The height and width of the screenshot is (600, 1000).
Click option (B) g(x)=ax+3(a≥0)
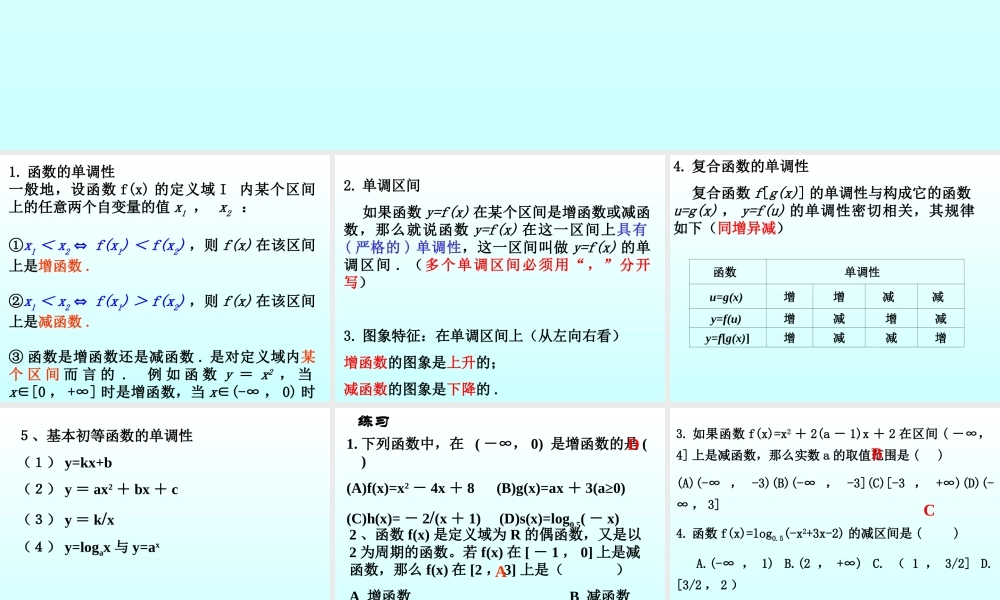pyautogui.click(x=561, y=488)
